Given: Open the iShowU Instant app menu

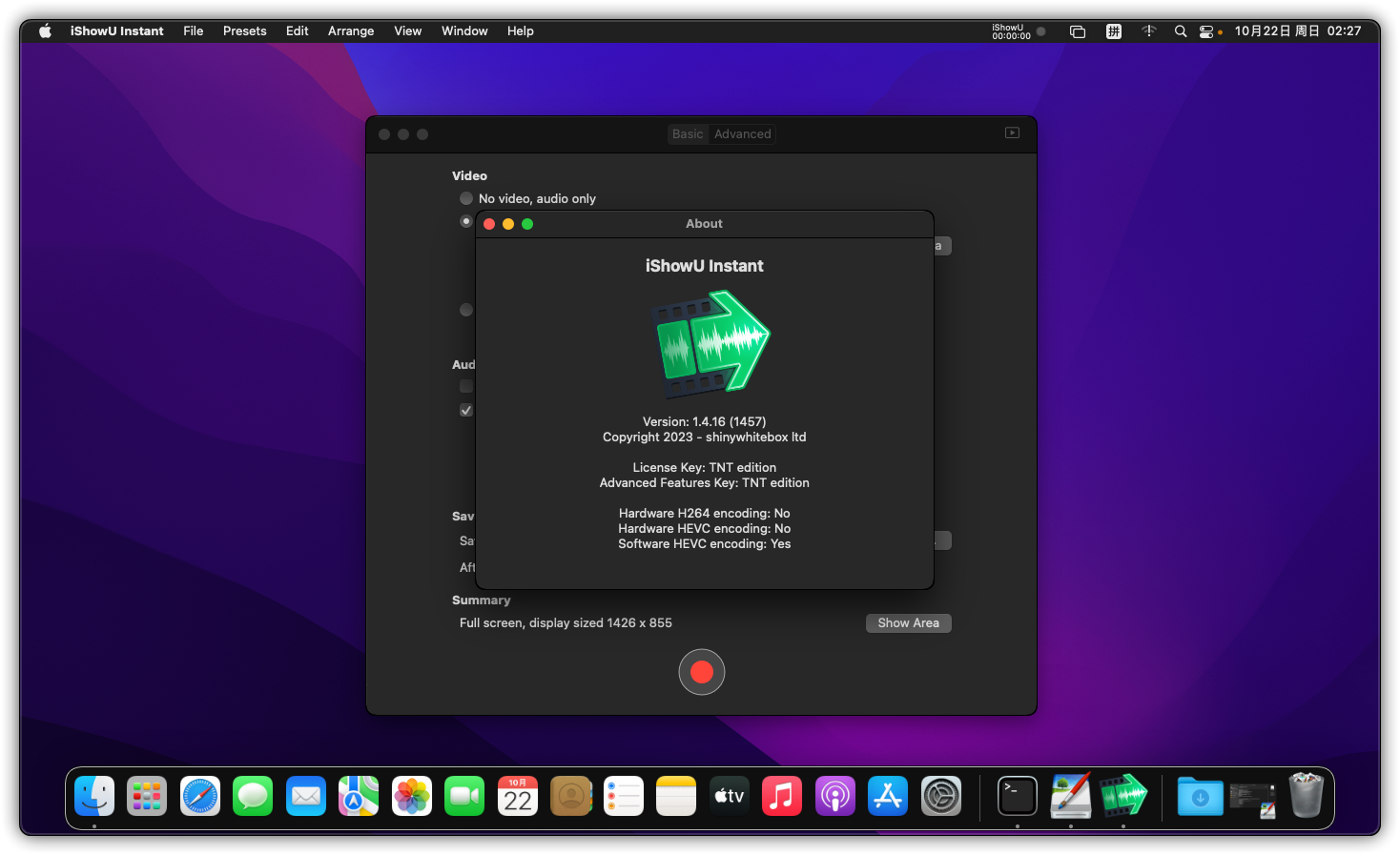Looking at the screenshot, I should coord(116,31).
